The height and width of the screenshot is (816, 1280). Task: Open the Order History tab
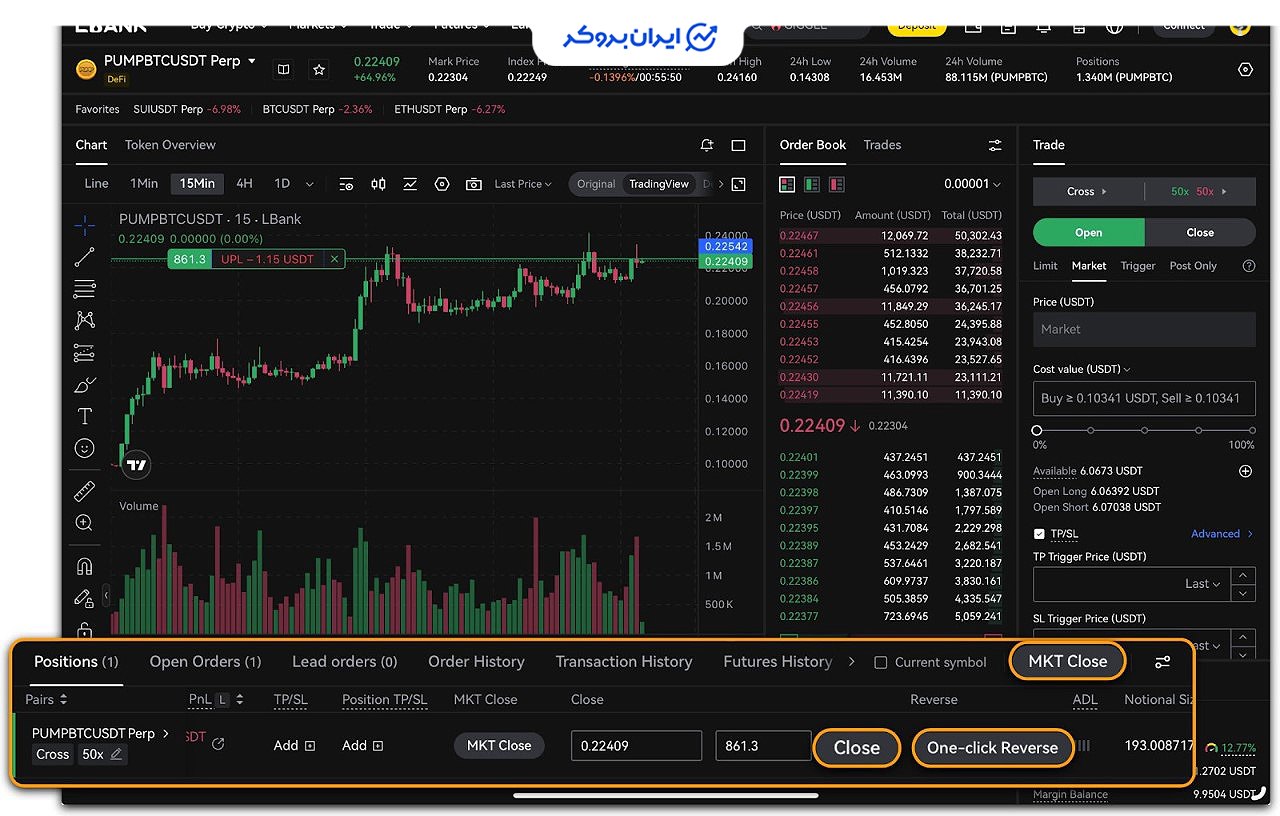(476, 662)
